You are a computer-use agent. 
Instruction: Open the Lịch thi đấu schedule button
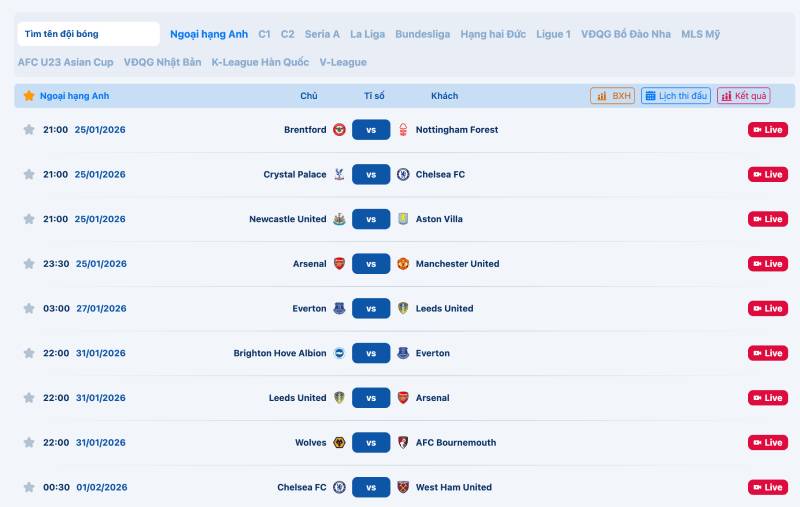point(676,95)
